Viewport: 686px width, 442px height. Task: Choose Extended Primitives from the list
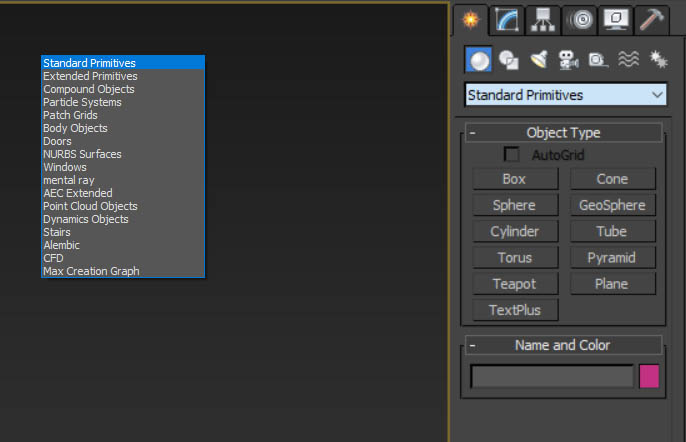coord(123,76)
